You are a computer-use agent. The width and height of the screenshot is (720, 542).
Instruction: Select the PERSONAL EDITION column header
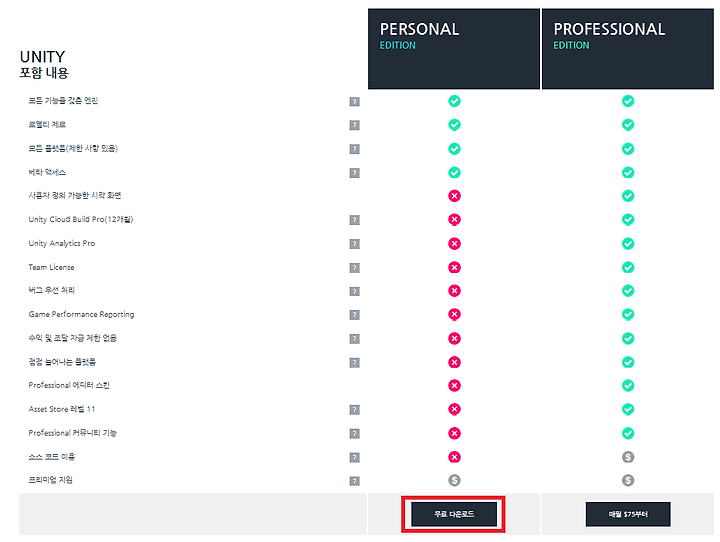tap(454, 49)
